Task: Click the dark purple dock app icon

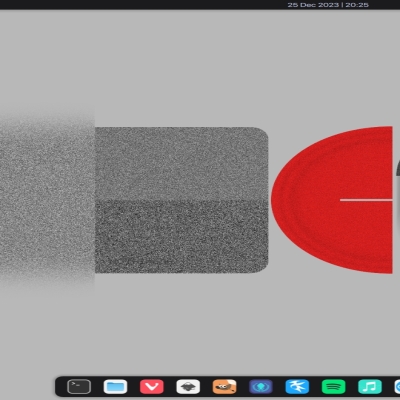Action: [261, 387]
